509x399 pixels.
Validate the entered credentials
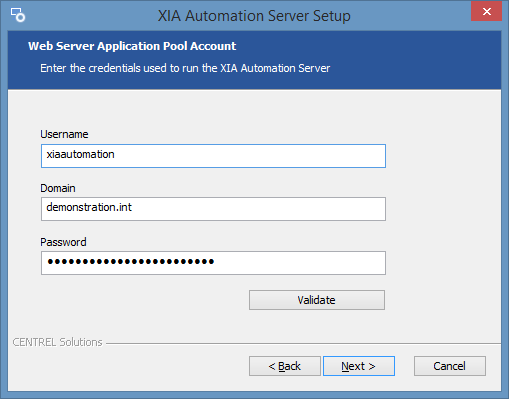317,300
